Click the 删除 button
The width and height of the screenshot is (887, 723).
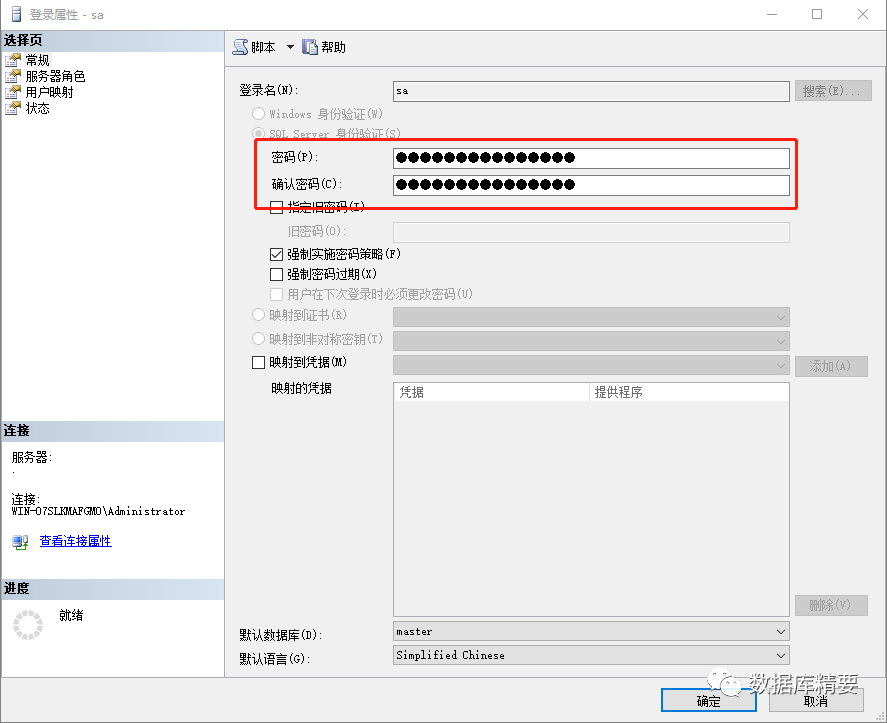830,605
